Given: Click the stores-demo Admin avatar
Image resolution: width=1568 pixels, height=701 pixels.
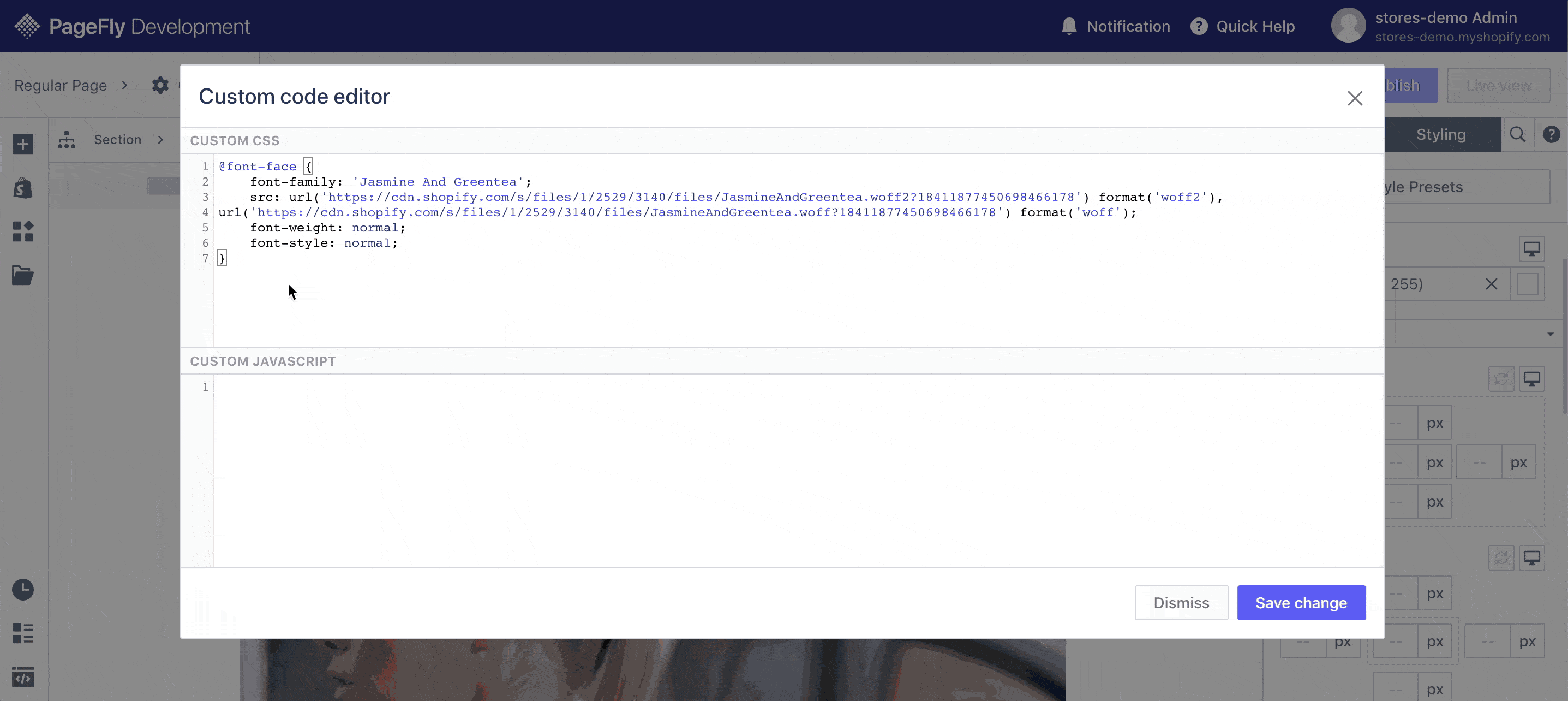Looking at the screenshot, I should click(x=1348, y=26).
